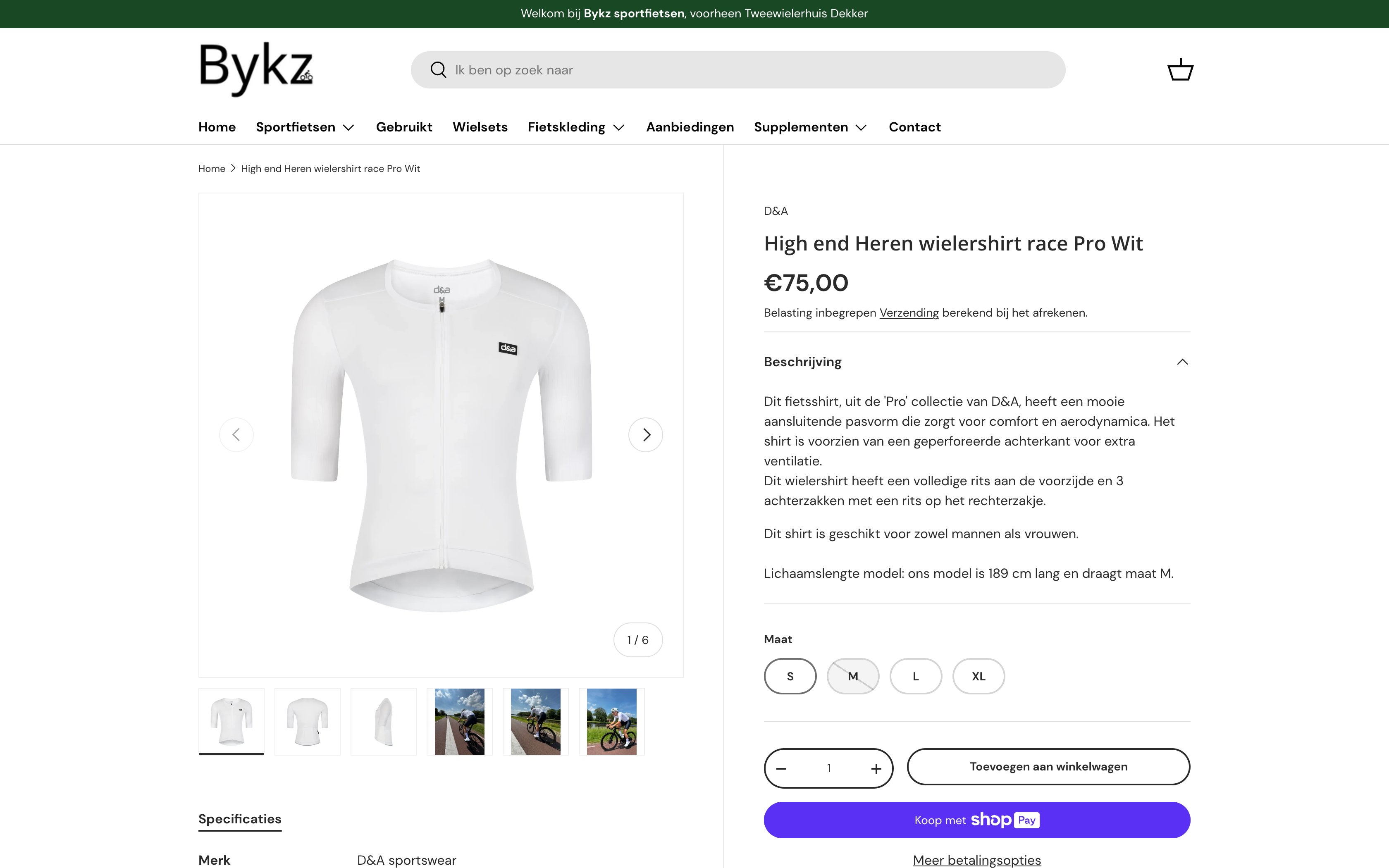
Task: Click the search magnifier icon
Action: point(438,69)
